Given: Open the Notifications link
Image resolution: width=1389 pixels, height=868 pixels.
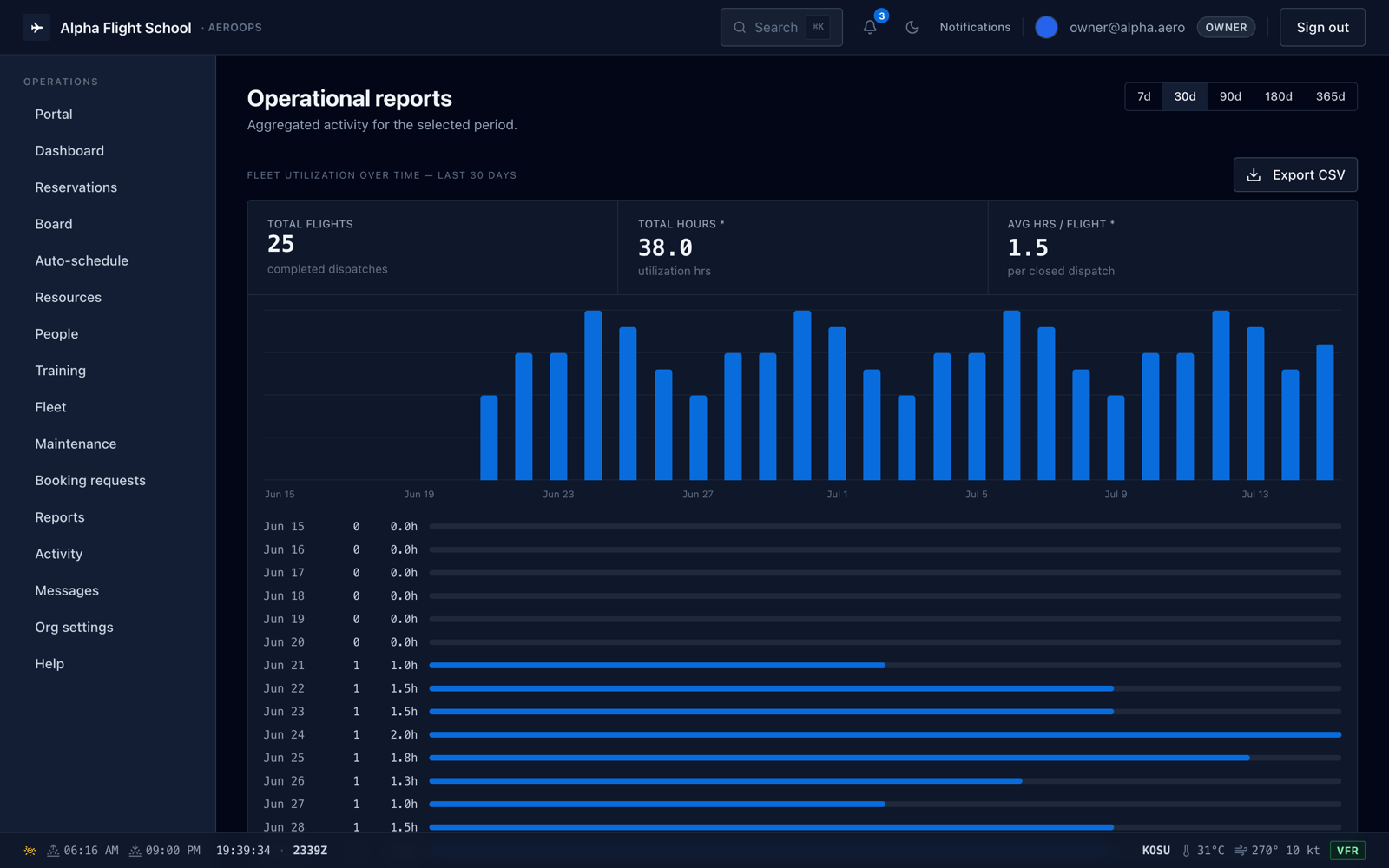Looking at the screenshot, I should (x=975, y=27).
